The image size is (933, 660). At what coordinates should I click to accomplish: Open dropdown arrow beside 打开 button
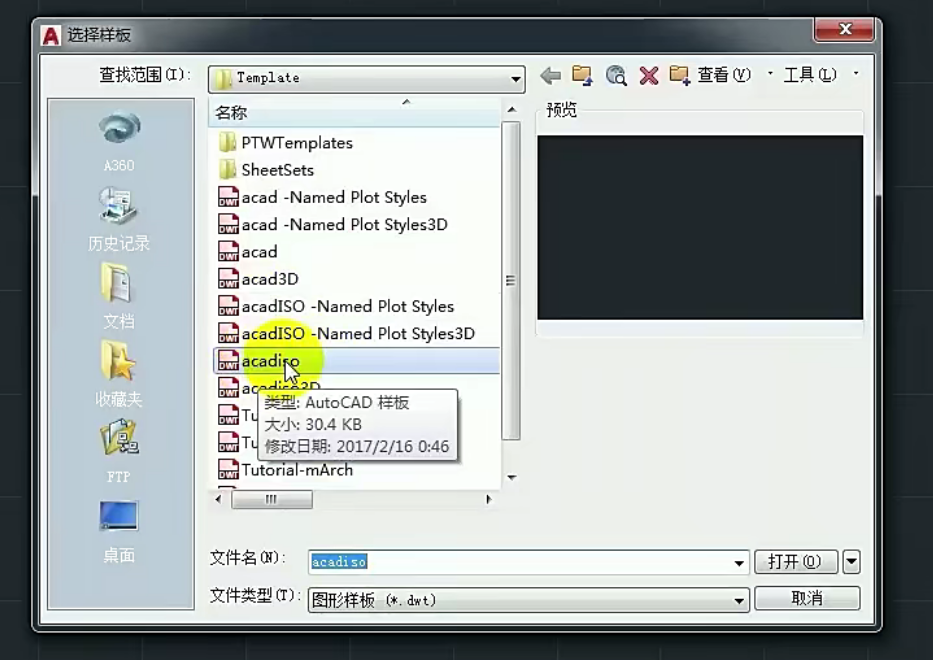[x=851, y=561]
